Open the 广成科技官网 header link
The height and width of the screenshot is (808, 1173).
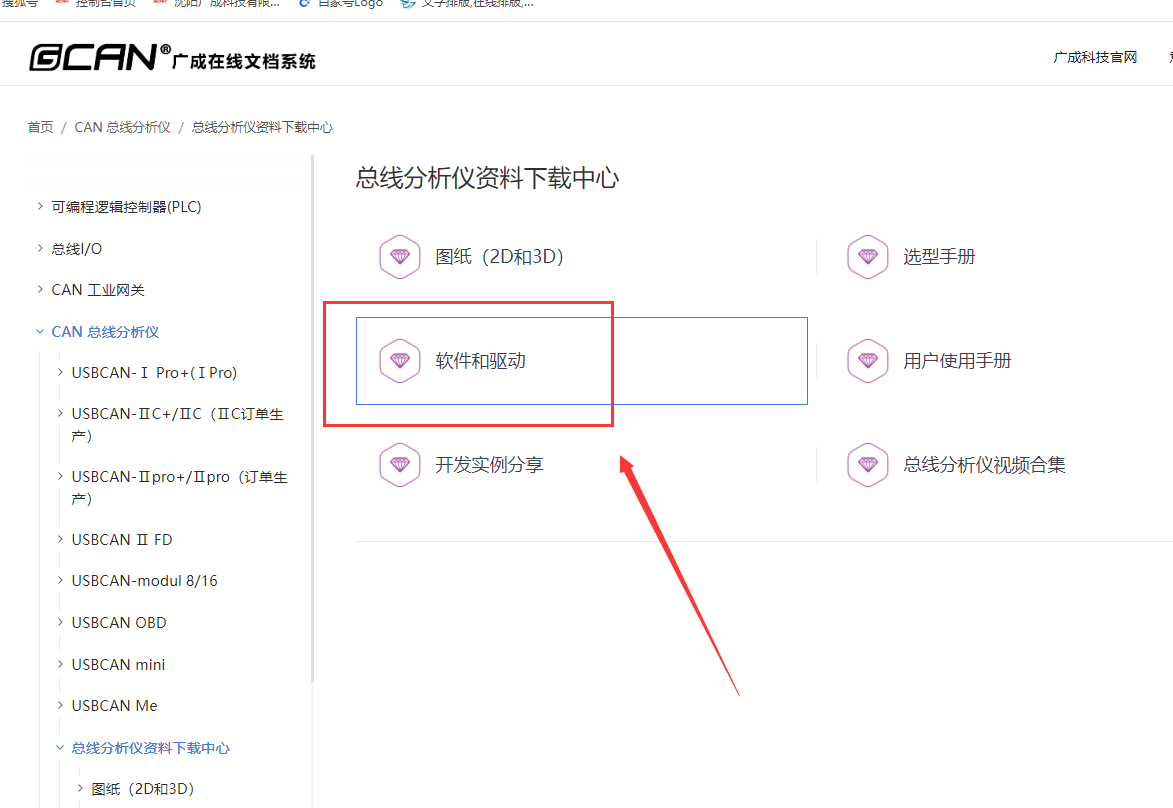pos(1095,57)
